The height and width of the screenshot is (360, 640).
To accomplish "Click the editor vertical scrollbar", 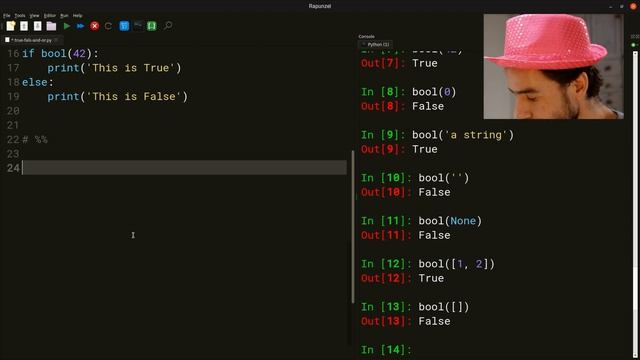I will (353, 227).
